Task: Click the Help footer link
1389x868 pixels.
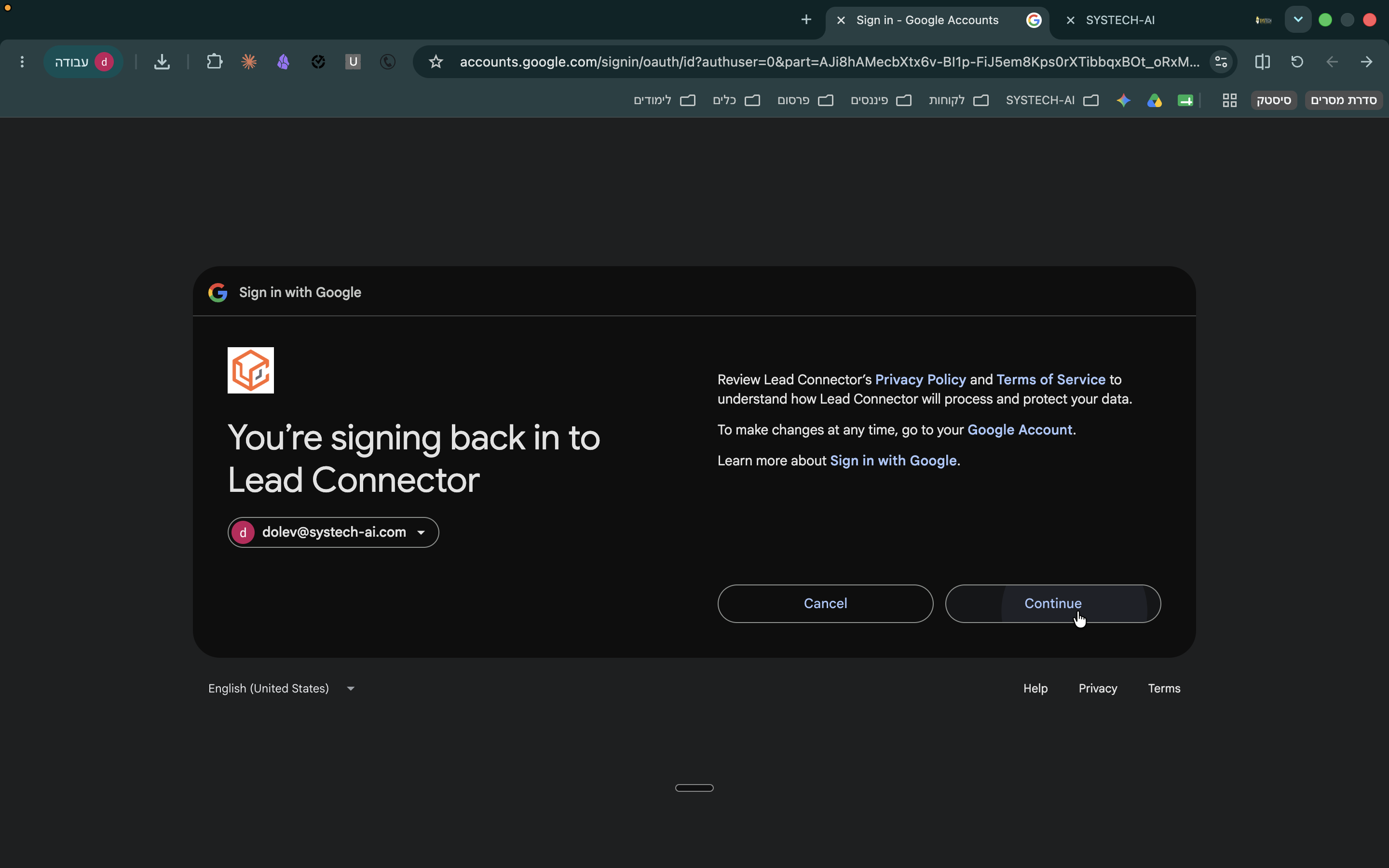Action: 1035,688
